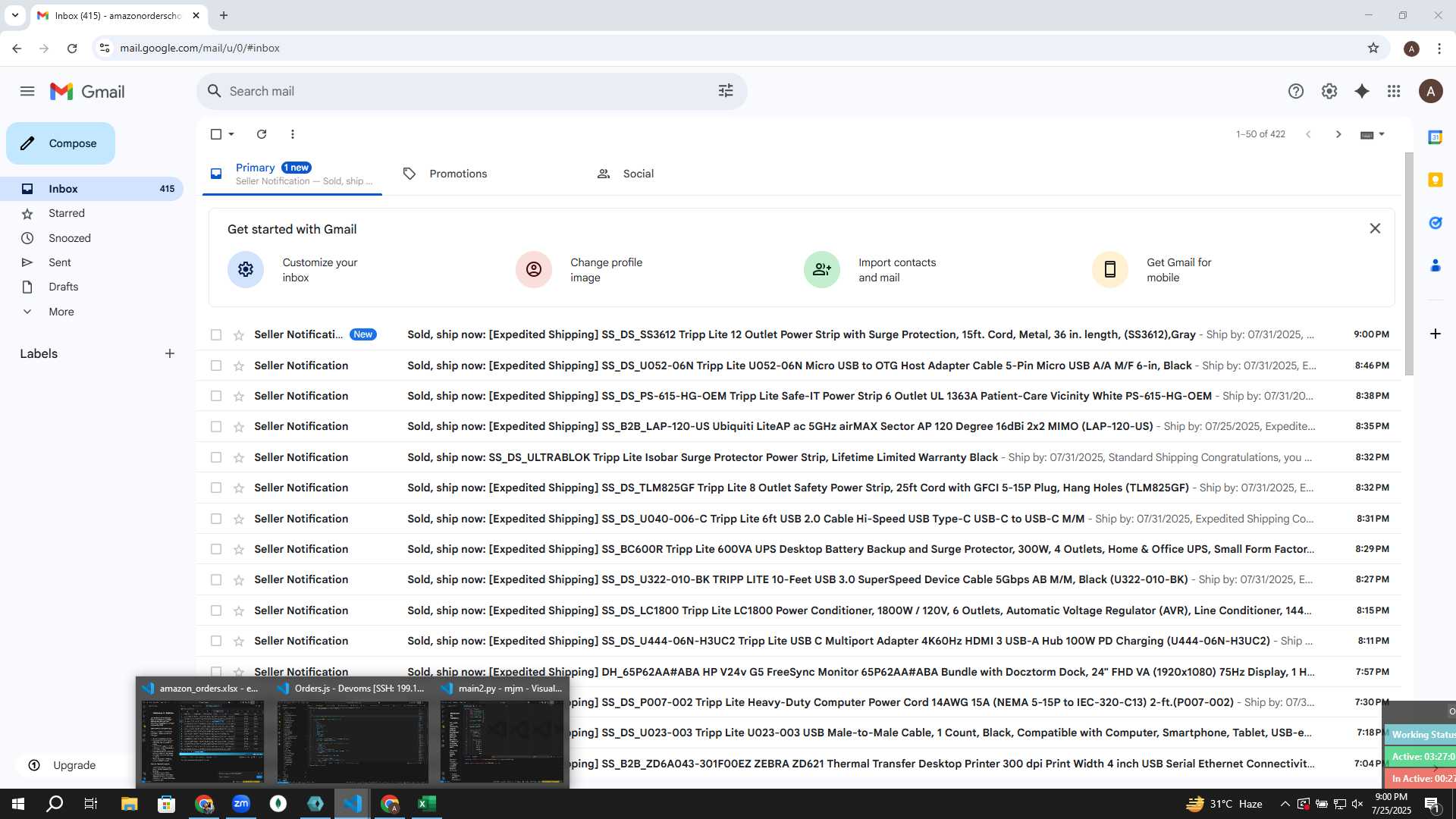Go to the next page of emails
The image size is (1456, 819).
click(1338, 134)
